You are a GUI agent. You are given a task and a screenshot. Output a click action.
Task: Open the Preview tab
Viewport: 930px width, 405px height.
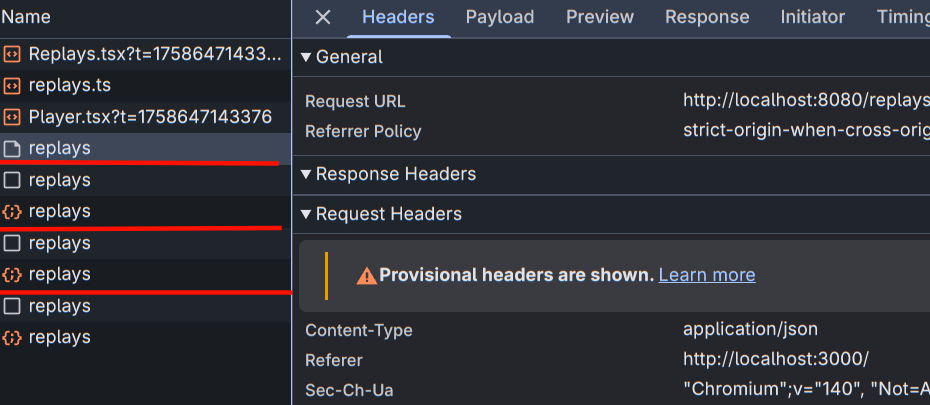[x=599, y=17]
